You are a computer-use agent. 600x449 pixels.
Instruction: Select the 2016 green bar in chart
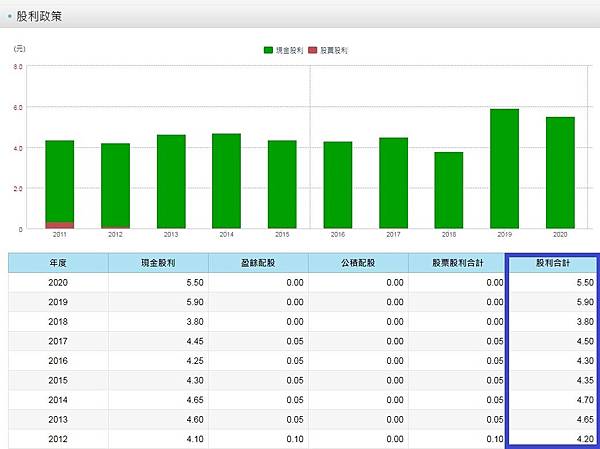click(338, 185)
